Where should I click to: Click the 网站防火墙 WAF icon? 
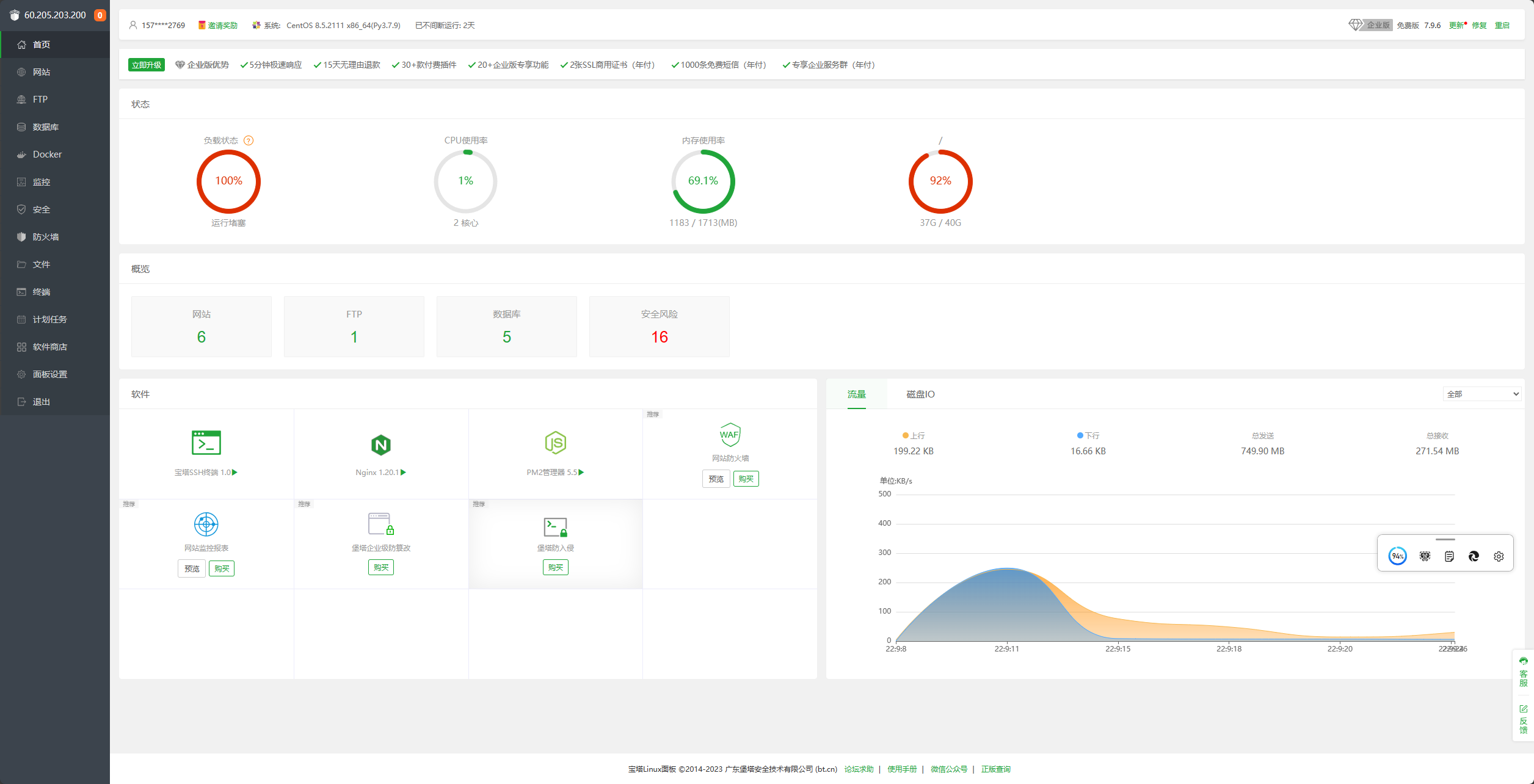click(x=730, y=435)
